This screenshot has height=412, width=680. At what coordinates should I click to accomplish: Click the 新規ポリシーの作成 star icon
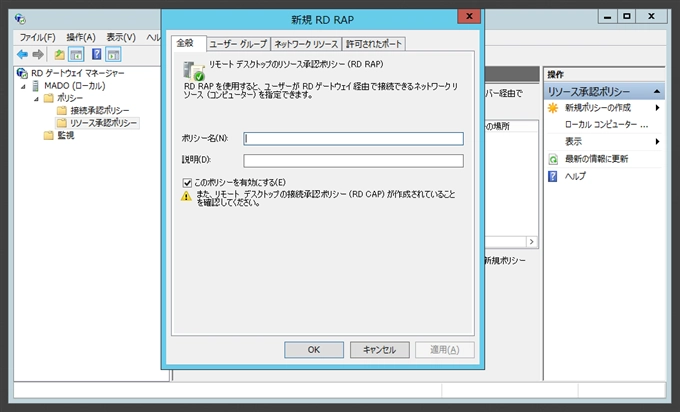coord(553,108)
